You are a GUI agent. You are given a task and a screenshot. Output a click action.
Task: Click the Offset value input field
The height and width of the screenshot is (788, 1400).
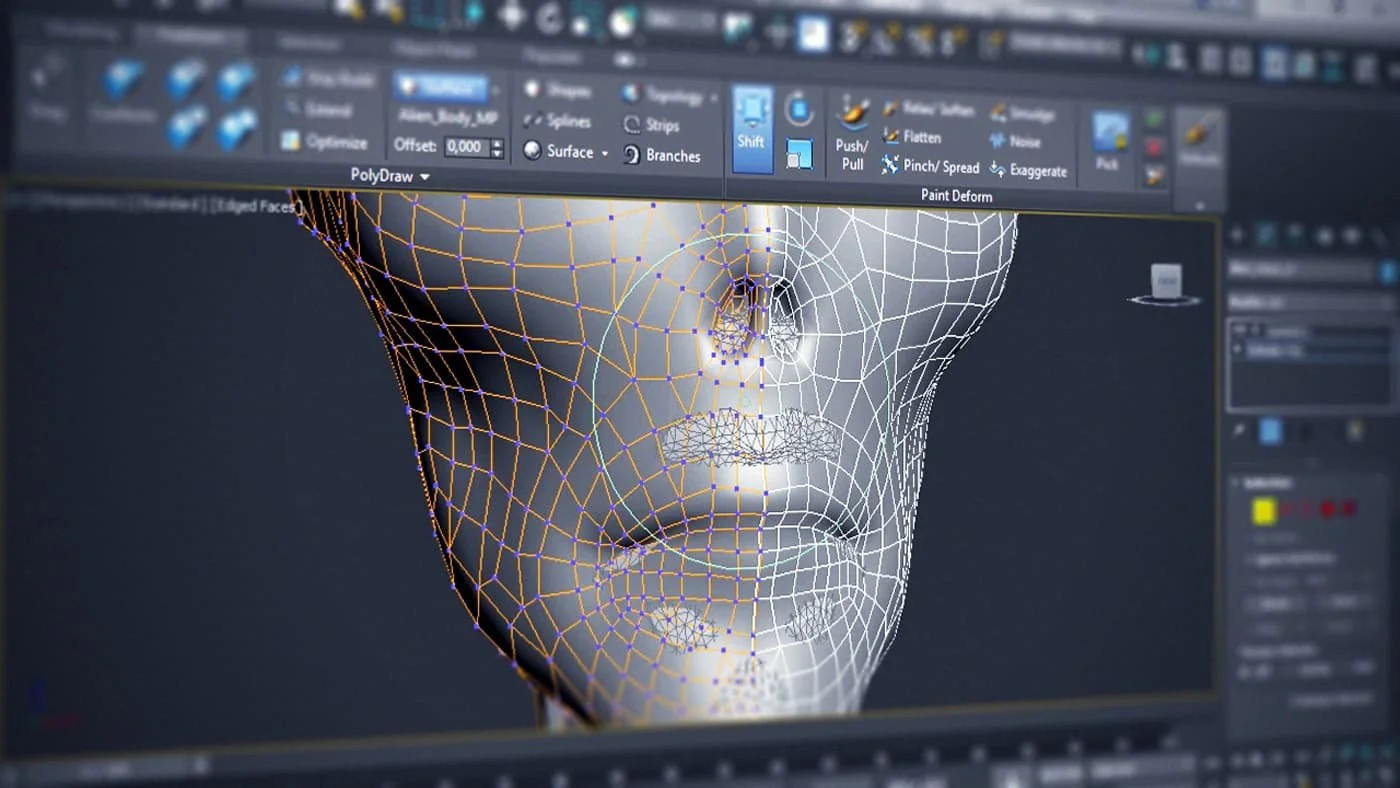[x=465, y=147]
